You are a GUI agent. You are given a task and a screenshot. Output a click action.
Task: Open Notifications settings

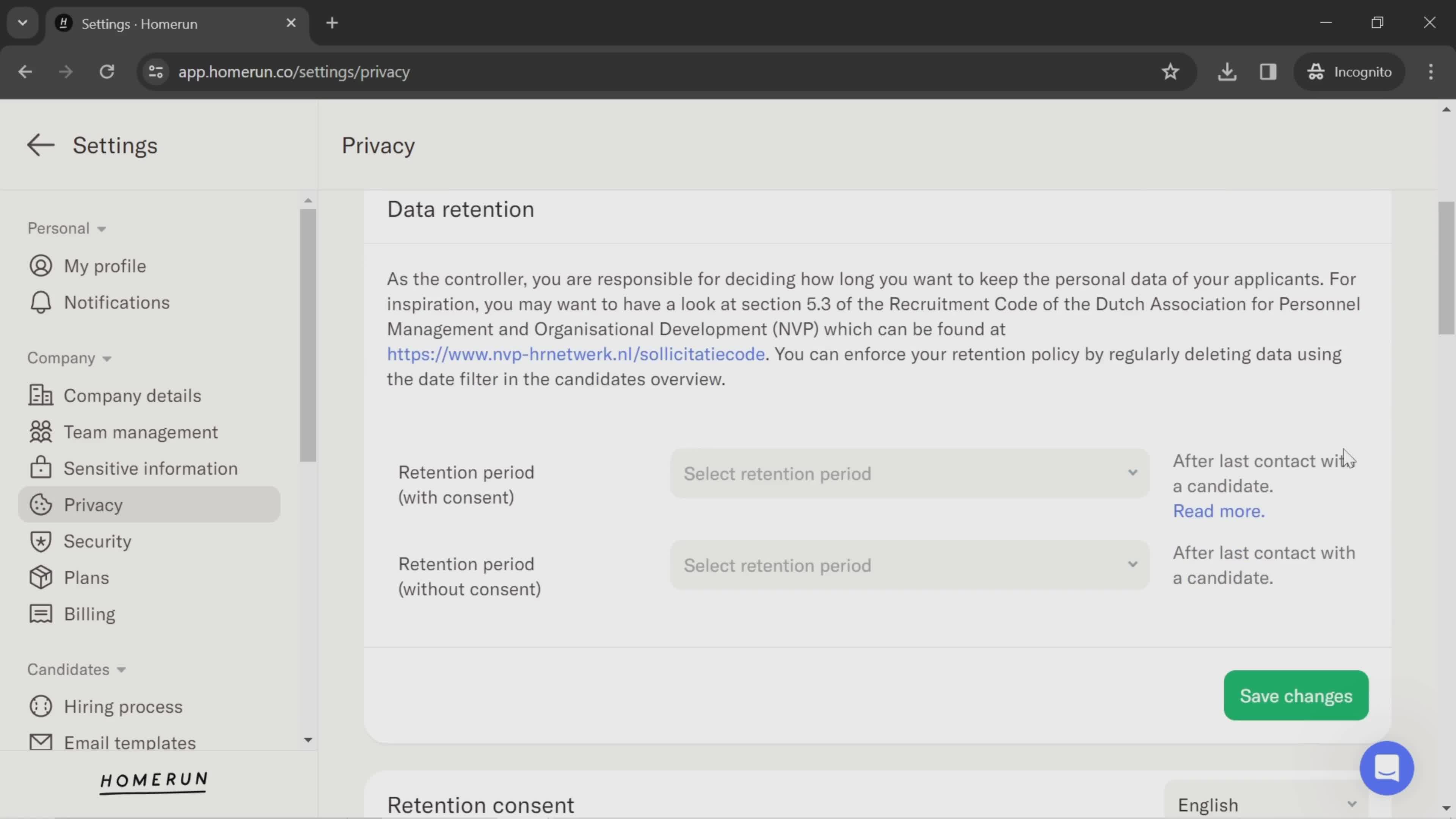click(116, 303)
